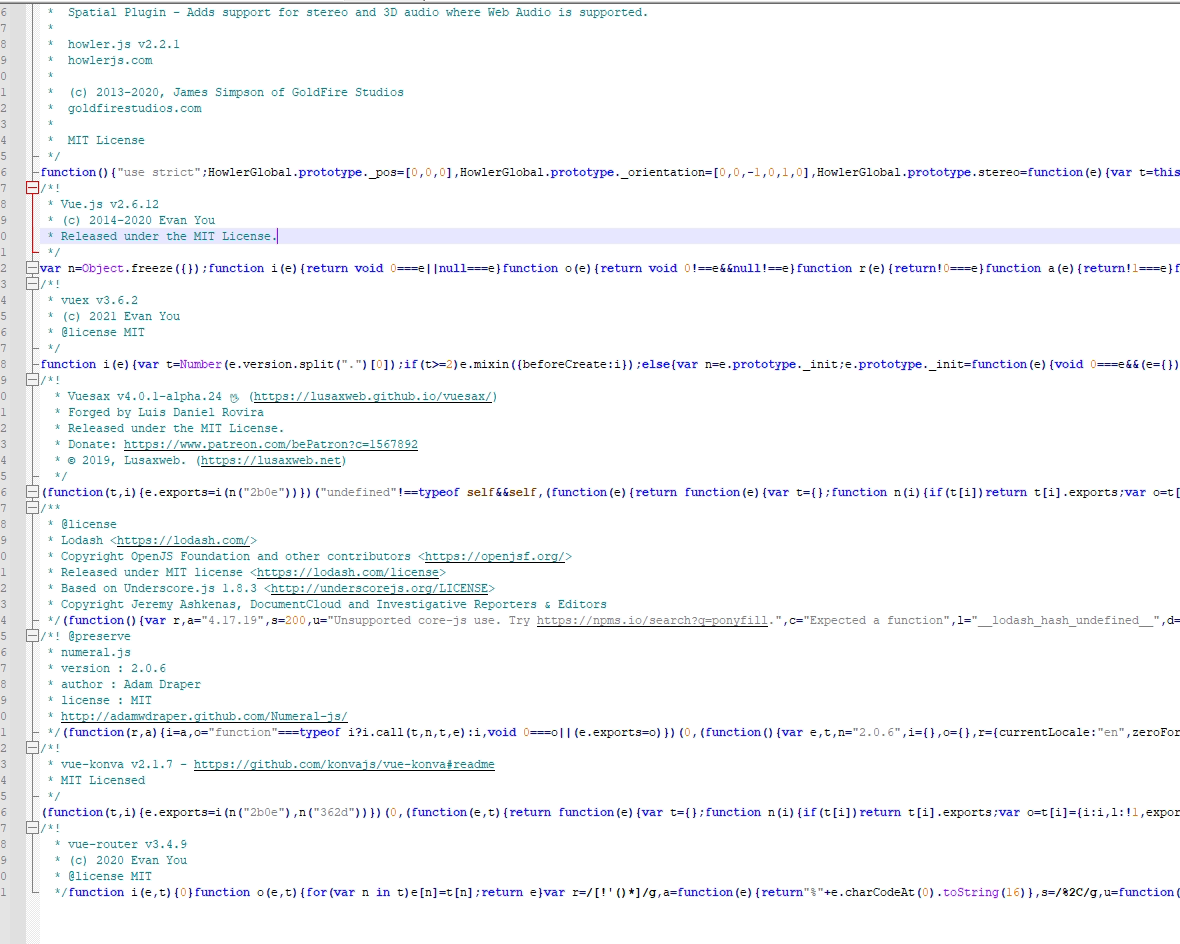1180x944 pixels.
Task: Click "Released under the MIT License." in Vuesax block
Action: coord(176,428)
